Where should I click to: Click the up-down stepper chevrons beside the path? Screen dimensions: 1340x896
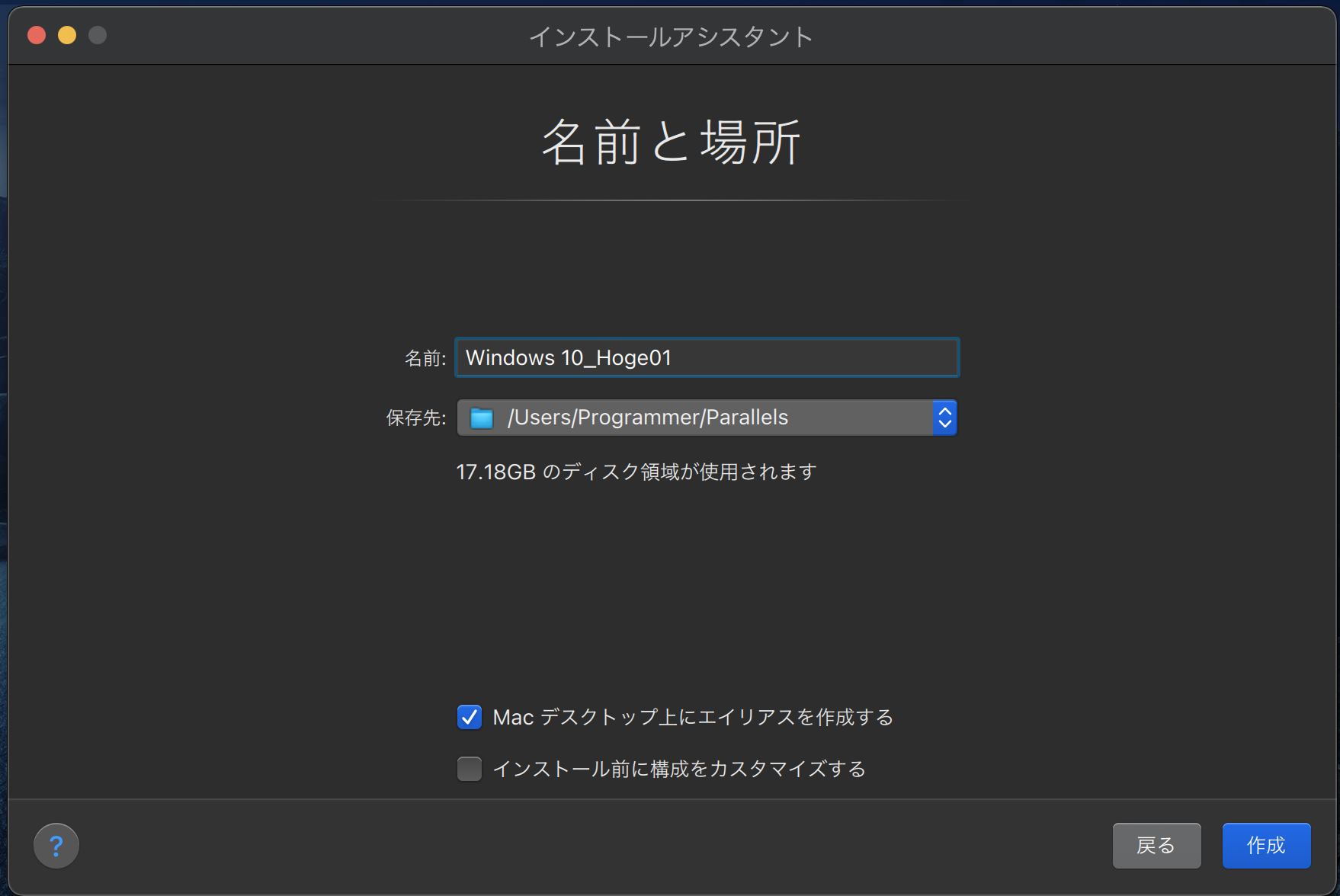click(944, 418)
